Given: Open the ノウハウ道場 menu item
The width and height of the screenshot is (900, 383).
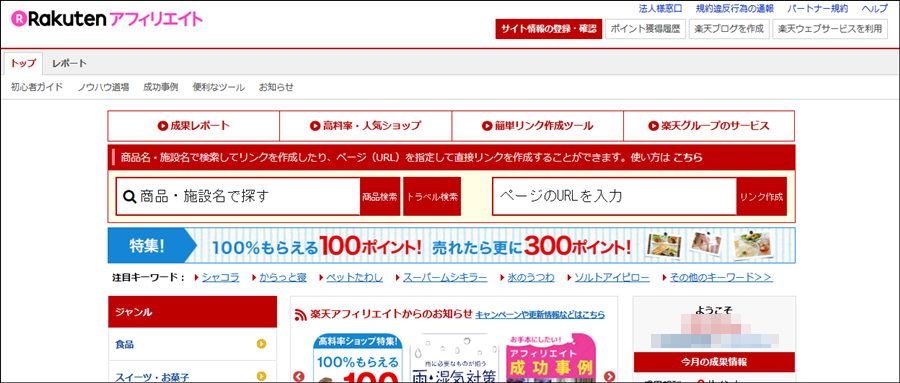Looking at the screenshot, I should 103,87.
